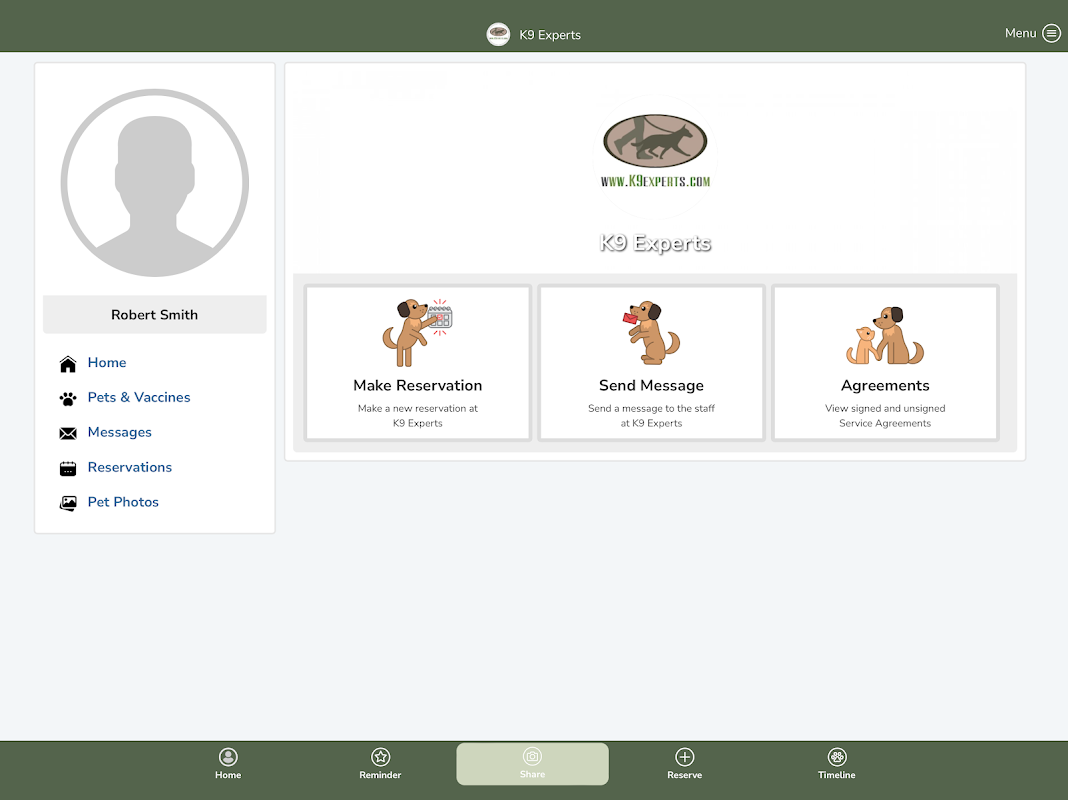Open the hamburger Menu icon in header

[x=1051, y=33]
